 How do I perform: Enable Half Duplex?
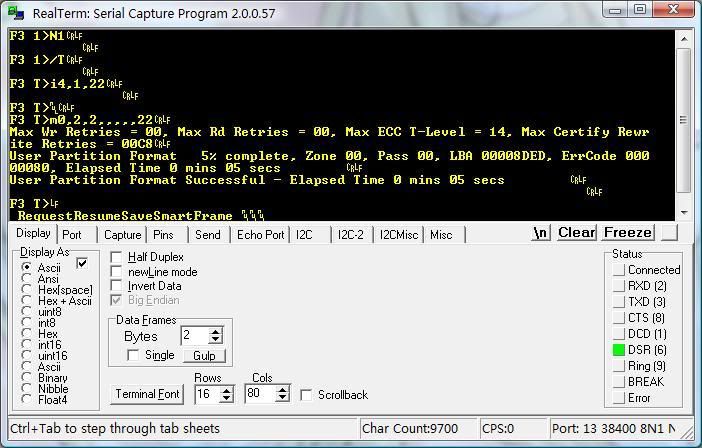tap(116, 257)
